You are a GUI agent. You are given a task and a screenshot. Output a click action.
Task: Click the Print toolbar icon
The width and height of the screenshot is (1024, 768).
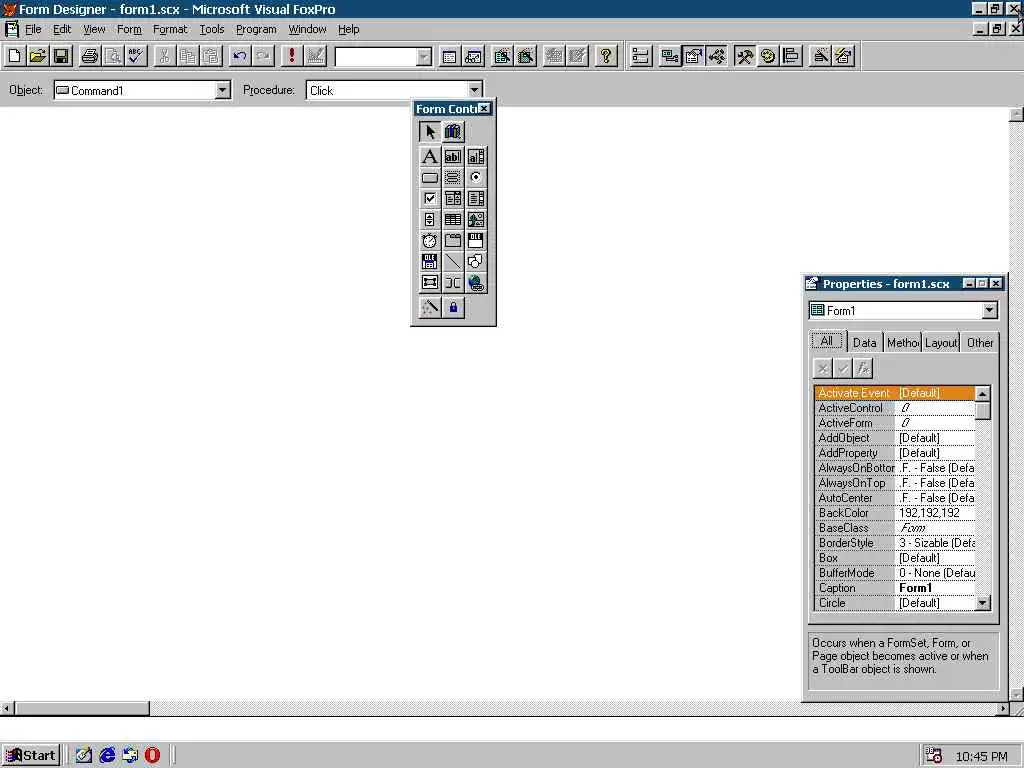coord(89,56)
